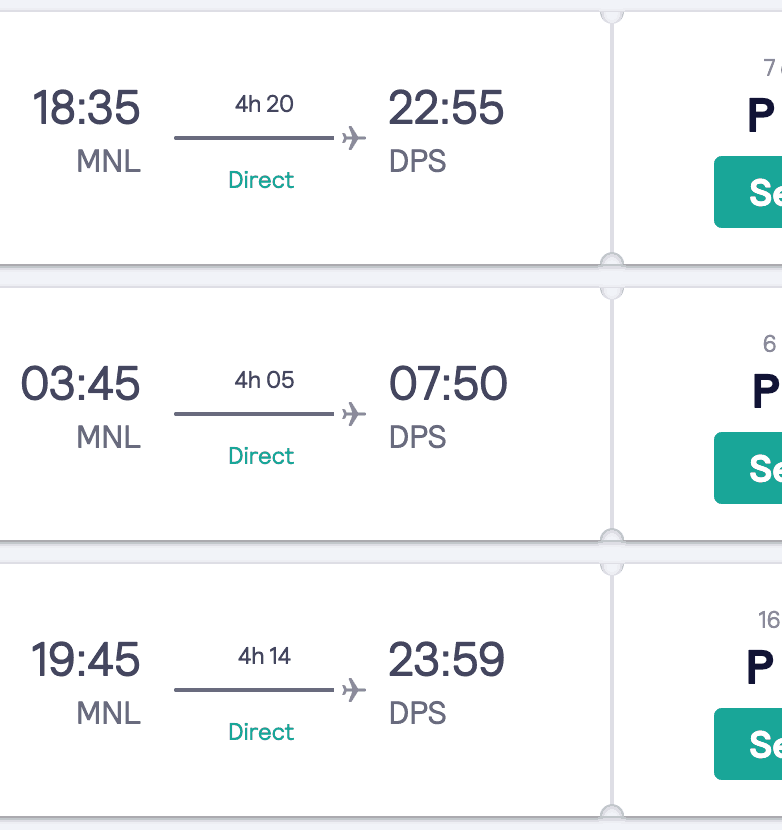
Task: Click the Direct label under 4h 14
Action: point(261,732)
